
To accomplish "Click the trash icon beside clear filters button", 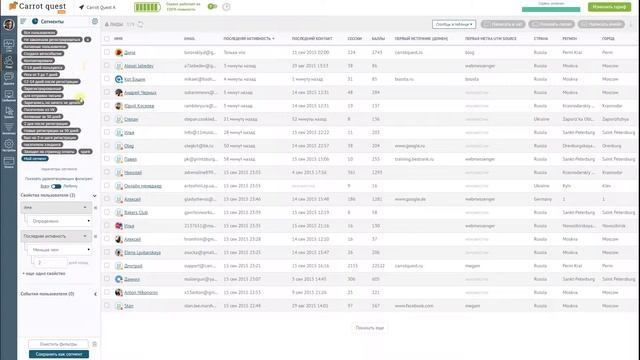I will click(95, 344).
